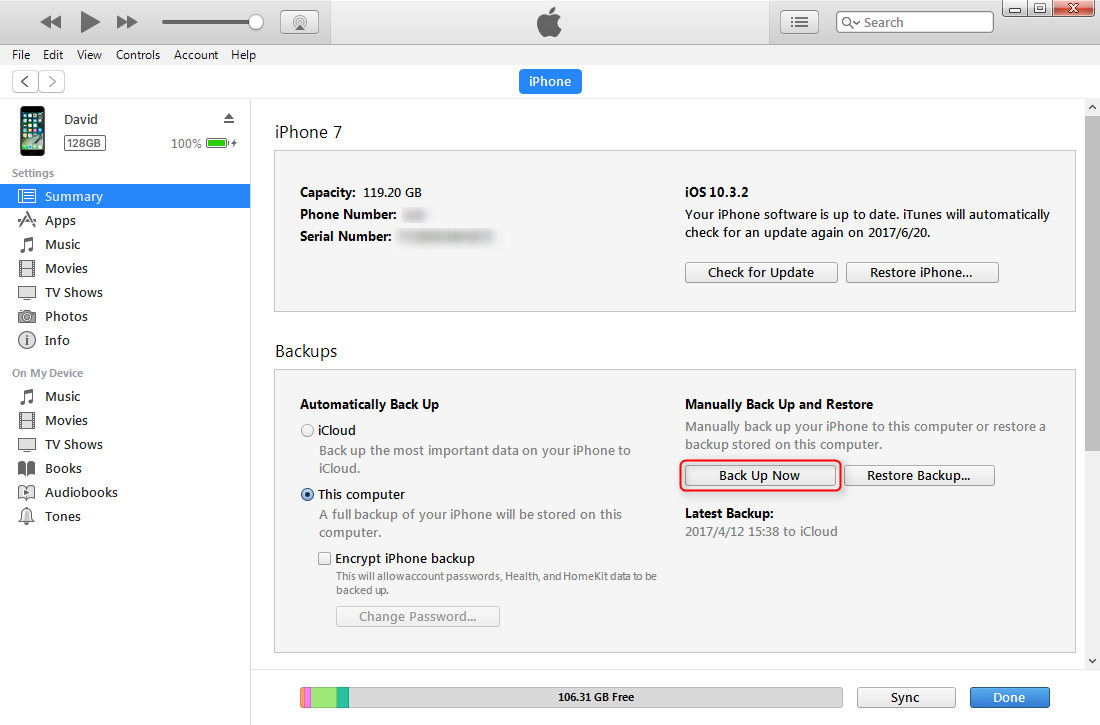Open the Edit menu
The image size is (1100, 725).
(x=53, y=55)
